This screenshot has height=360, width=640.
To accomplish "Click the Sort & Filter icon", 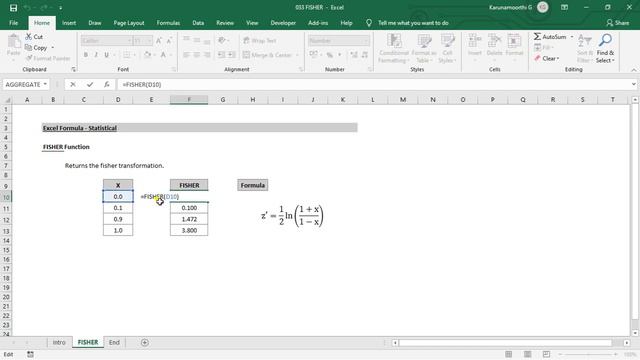I will [x=584, y=40].
